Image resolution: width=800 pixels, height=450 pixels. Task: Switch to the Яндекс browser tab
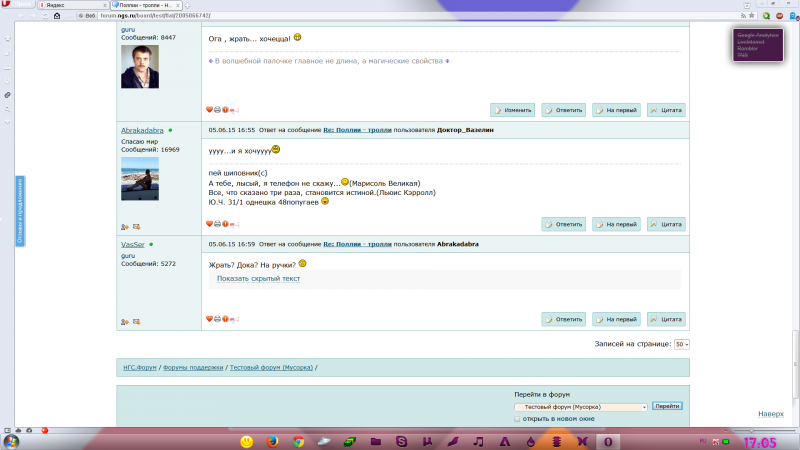[73, 5]
